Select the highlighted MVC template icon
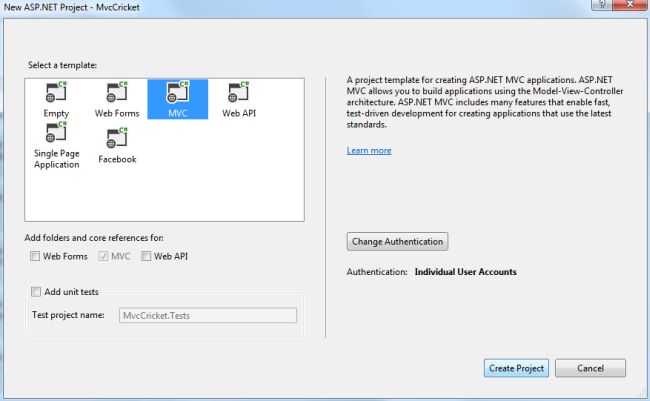The image size is (650, 401). click(x=178, y=92)
